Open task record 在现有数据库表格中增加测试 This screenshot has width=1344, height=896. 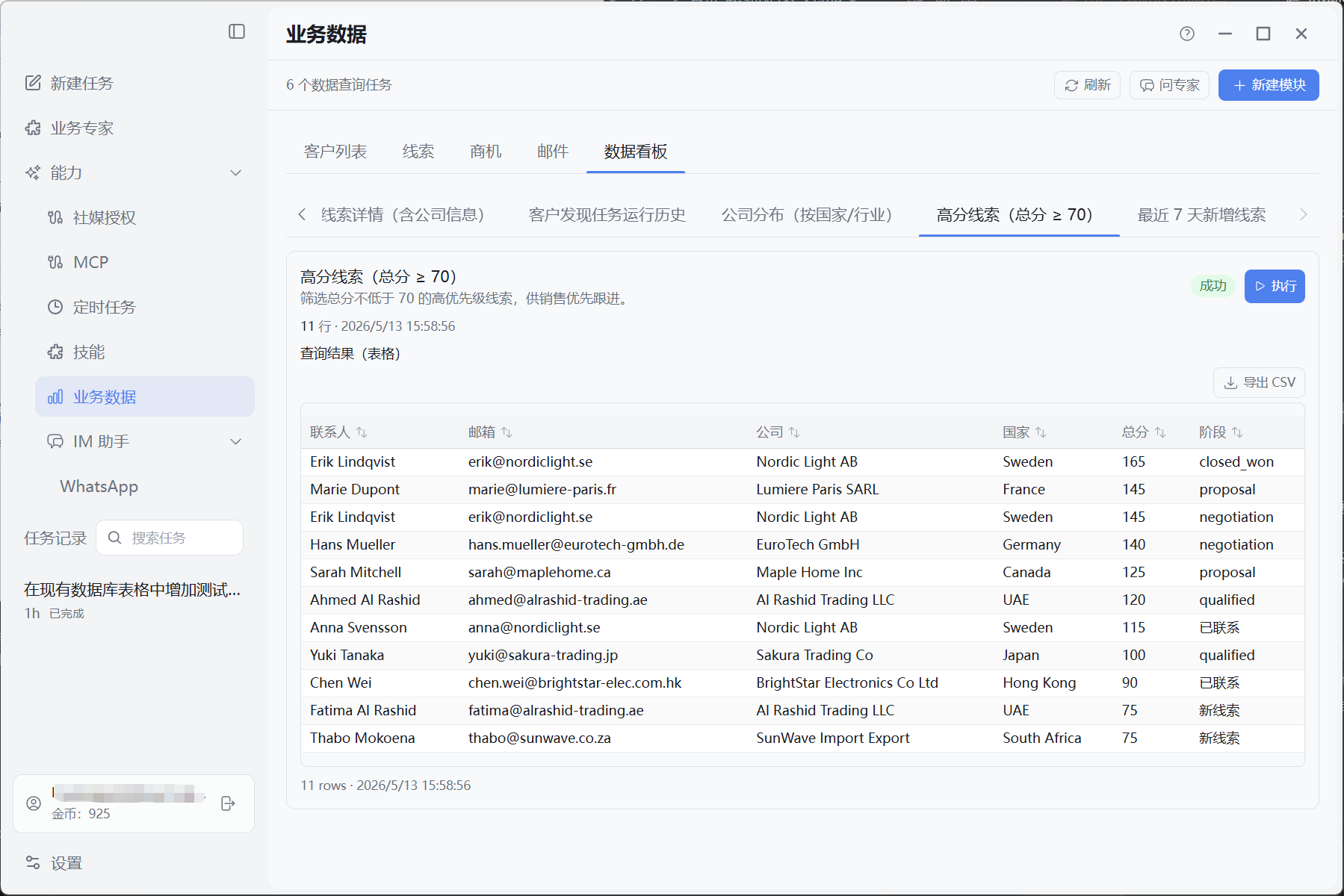132,590
